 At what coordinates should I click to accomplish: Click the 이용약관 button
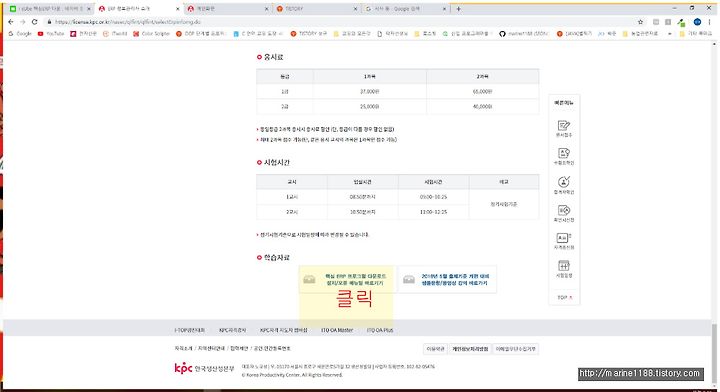tap(435, 349)
